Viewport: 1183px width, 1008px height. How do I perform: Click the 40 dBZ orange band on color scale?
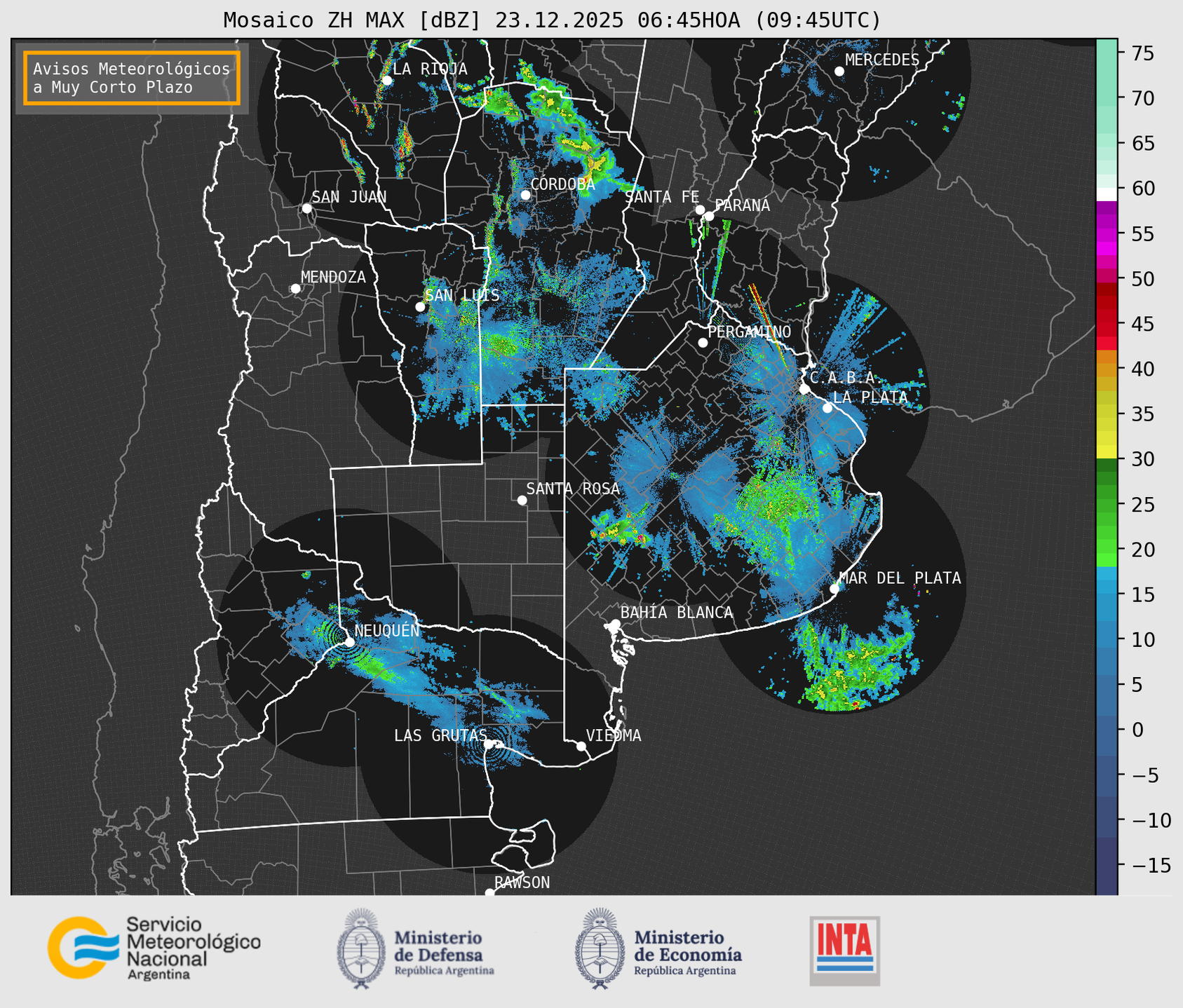pyautogui.click(x=1107, y=369)
